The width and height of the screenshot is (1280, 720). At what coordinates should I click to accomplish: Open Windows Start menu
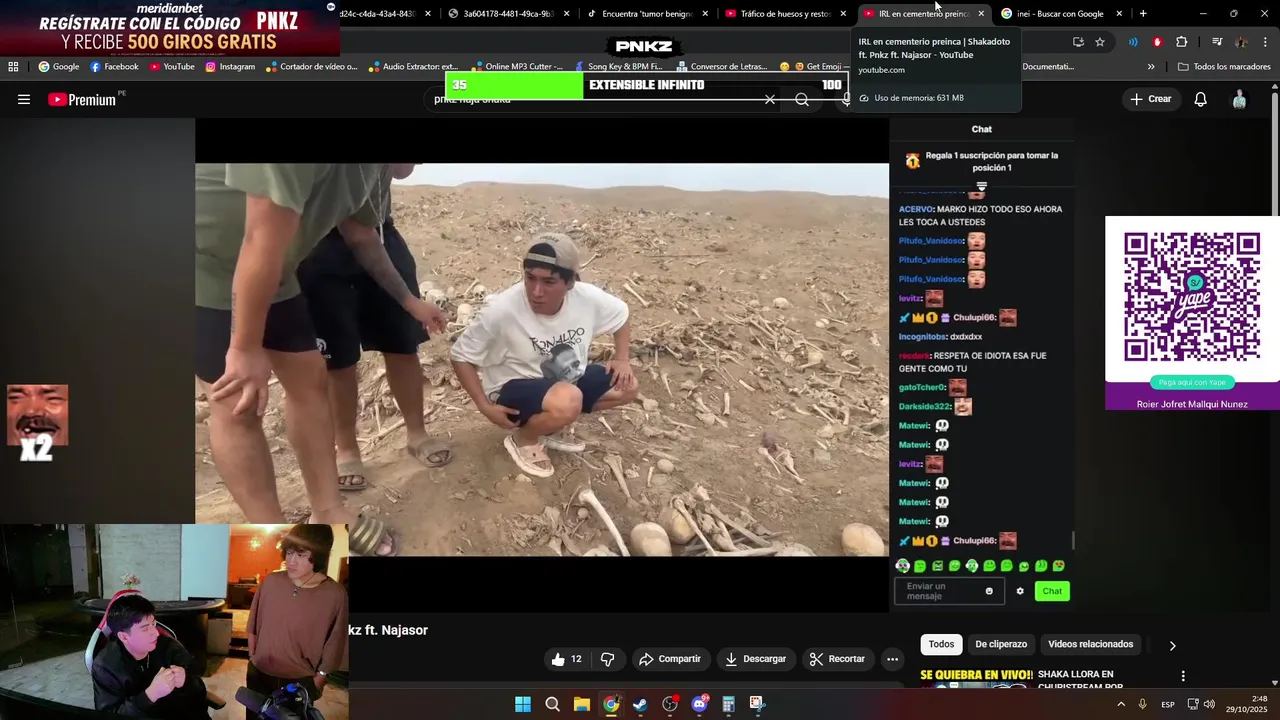point(523,704)
